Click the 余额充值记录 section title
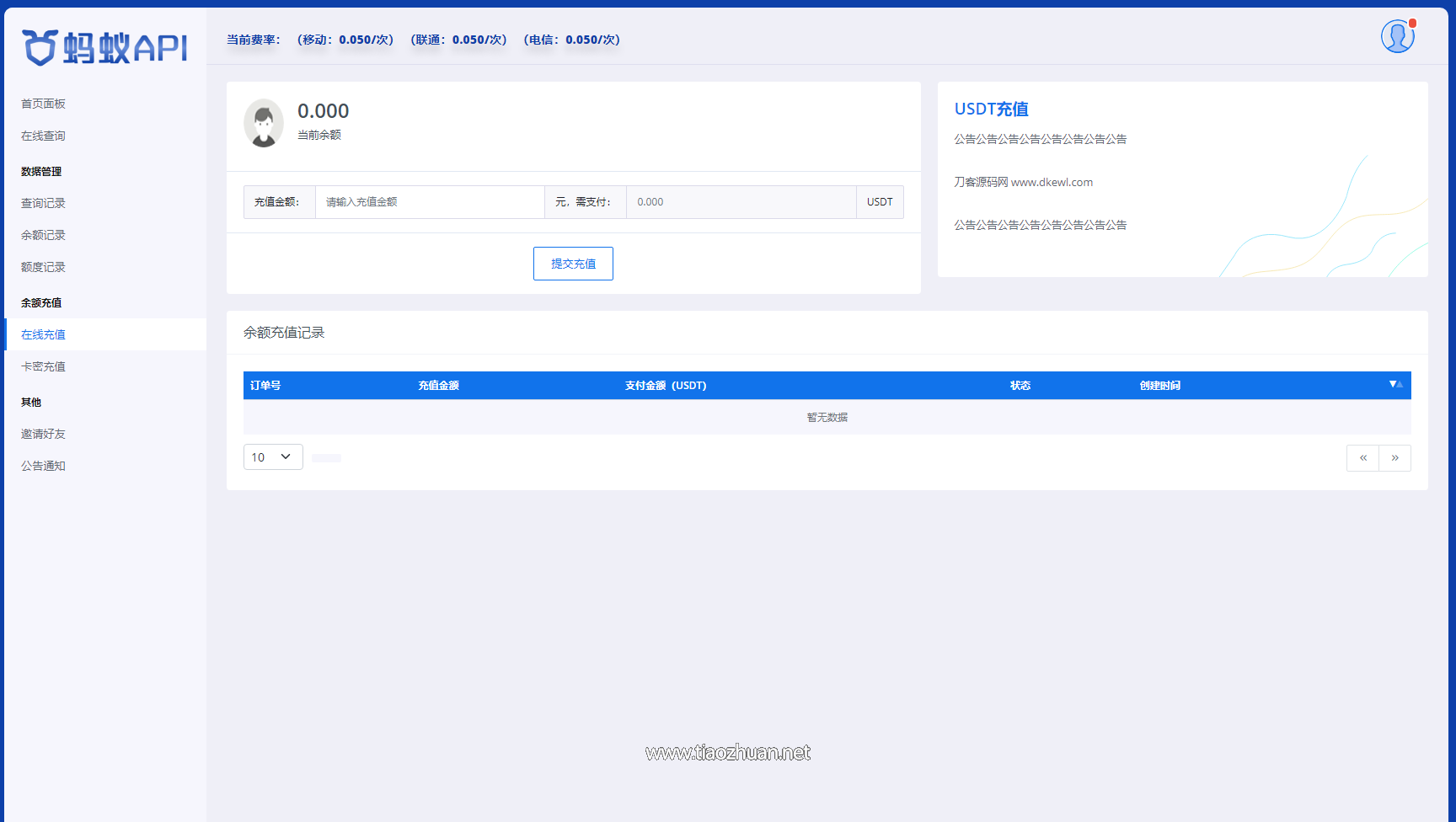Screen dimensions: 1456x822 [x=284, y=333]
